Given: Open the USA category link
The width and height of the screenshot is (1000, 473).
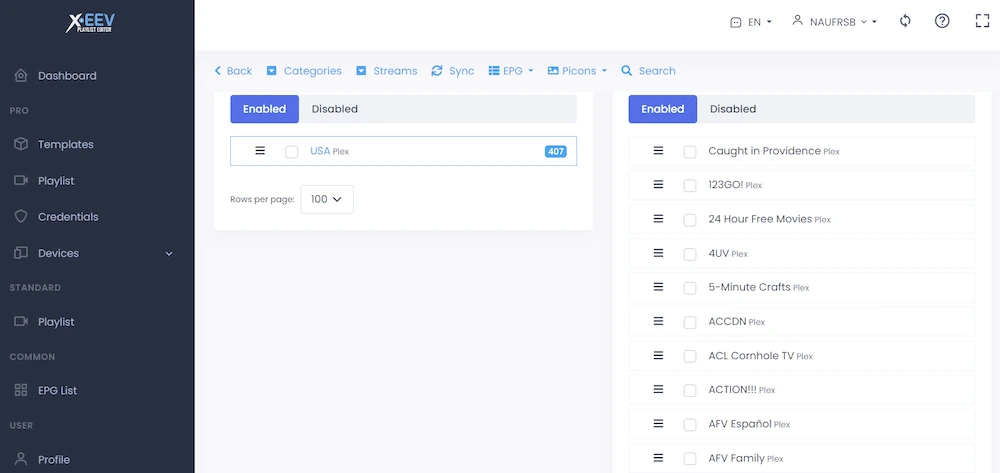Looking at the screenshot, I should (x=320, y=151).
